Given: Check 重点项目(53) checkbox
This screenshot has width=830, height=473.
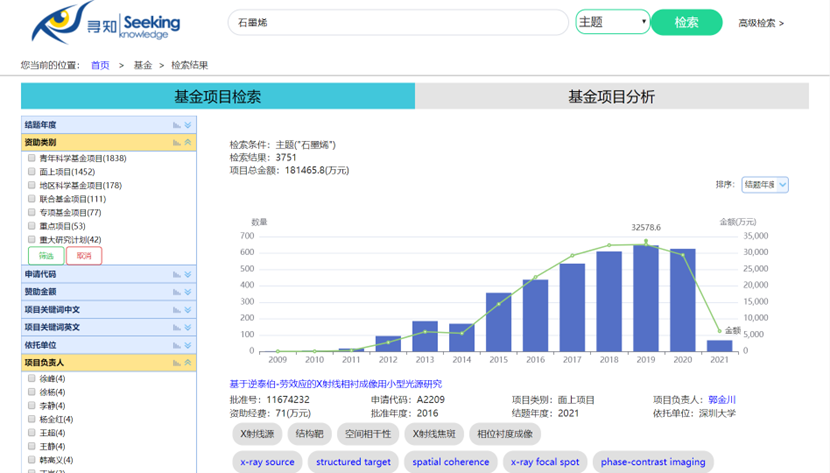Looking at the screenshot, I should (32, 226).
